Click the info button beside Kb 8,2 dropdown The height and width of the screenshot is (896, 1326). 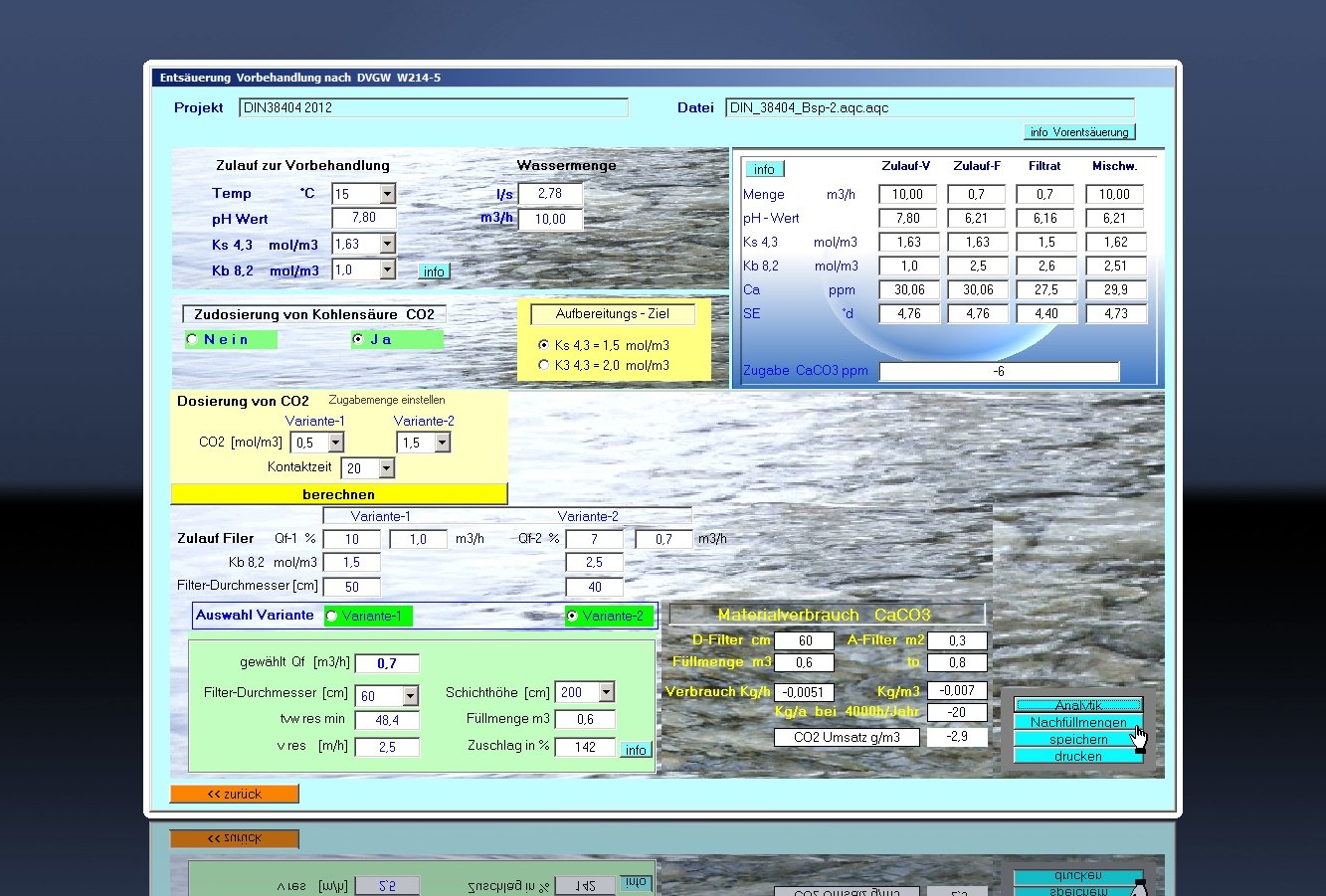[434, 271]
